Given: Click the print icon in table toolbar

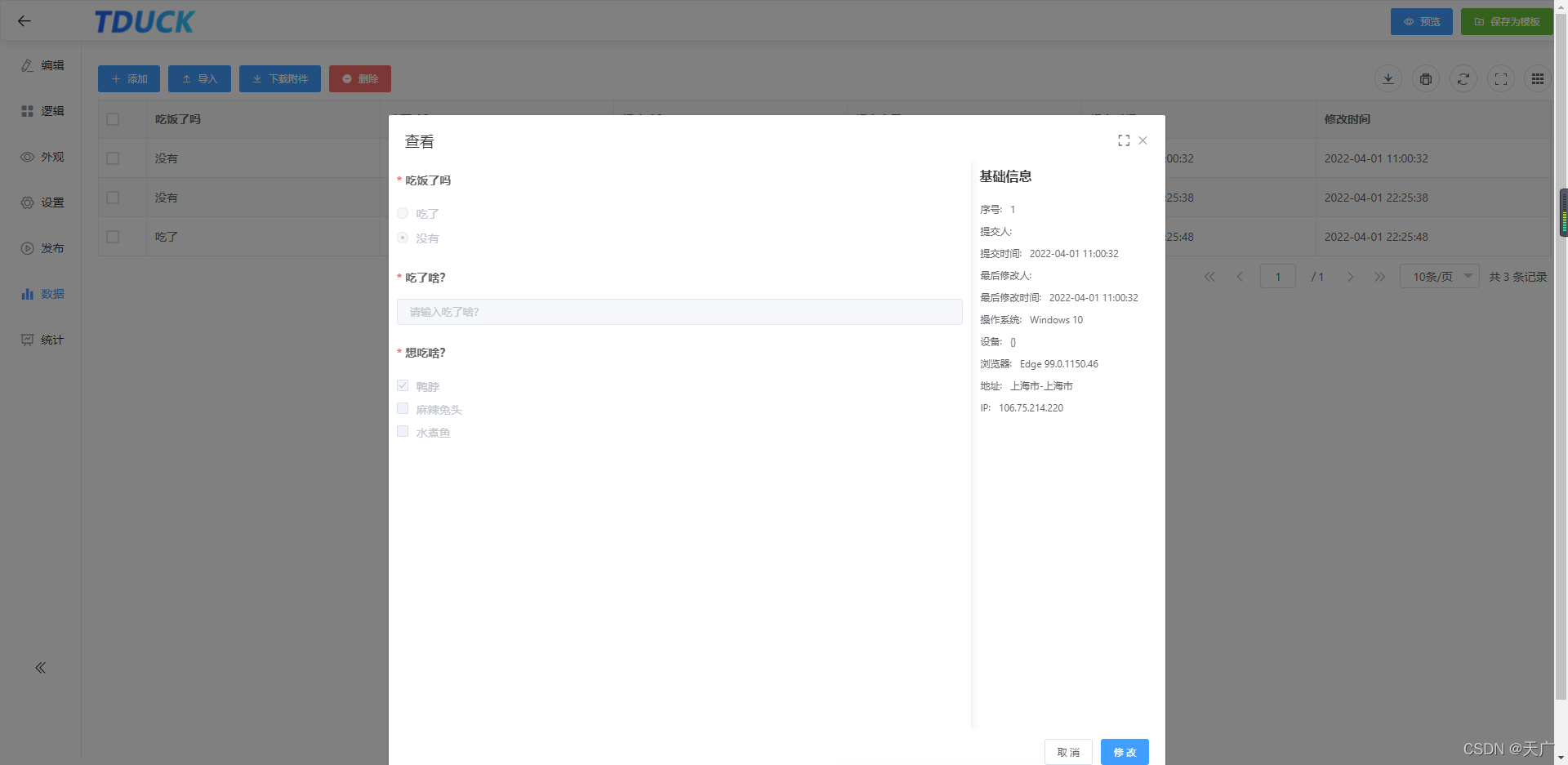Looking at the screenshot, I should 1425,79.
